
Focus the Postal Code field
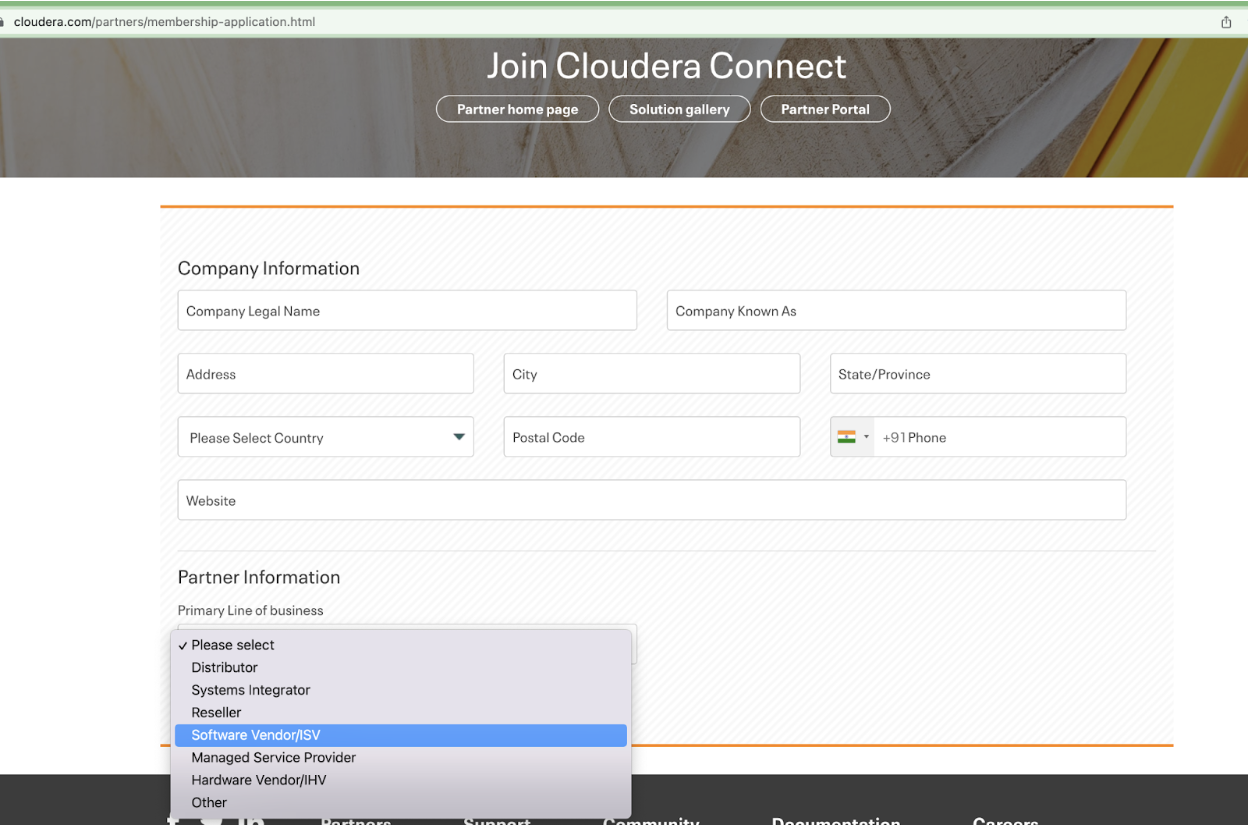(652, 437)
